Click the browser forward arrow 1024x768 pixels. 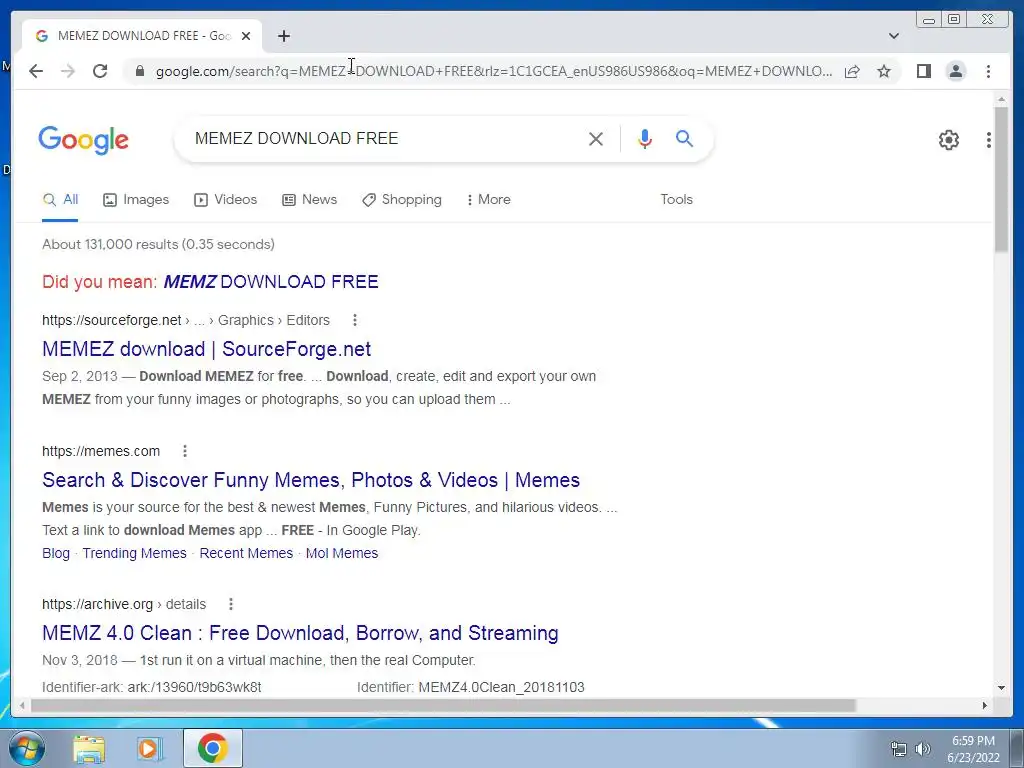68,71
